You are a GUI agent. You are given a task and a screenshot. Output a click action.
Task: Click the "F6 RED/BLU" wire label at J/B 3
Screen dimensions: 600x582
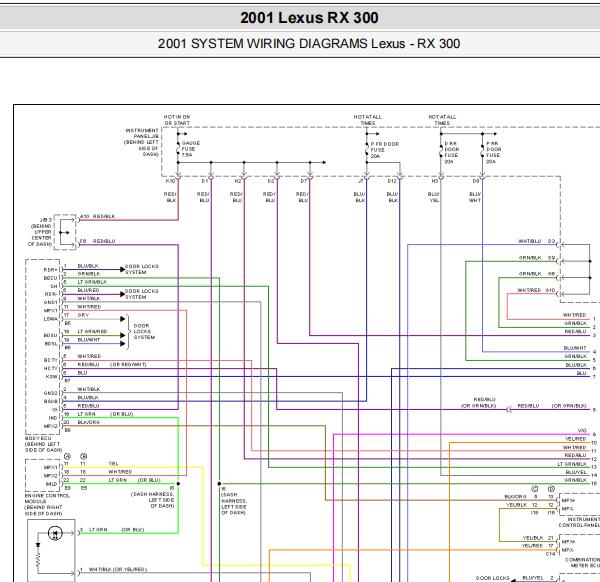click(x=98, y=241)
